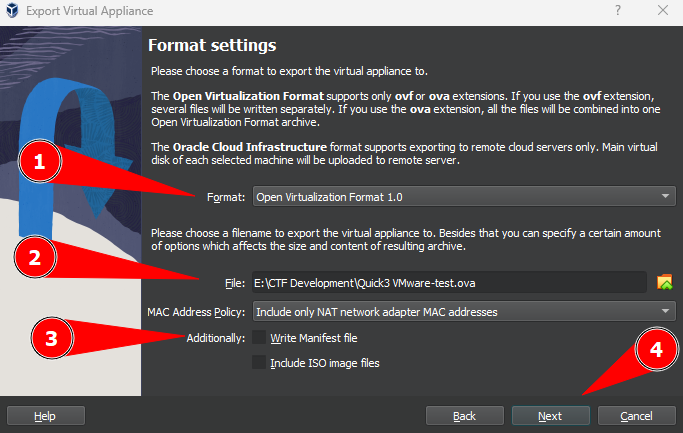The image size is (683, 433).
Task: Click the red circle numbered 2
Action: pos(34,258)
